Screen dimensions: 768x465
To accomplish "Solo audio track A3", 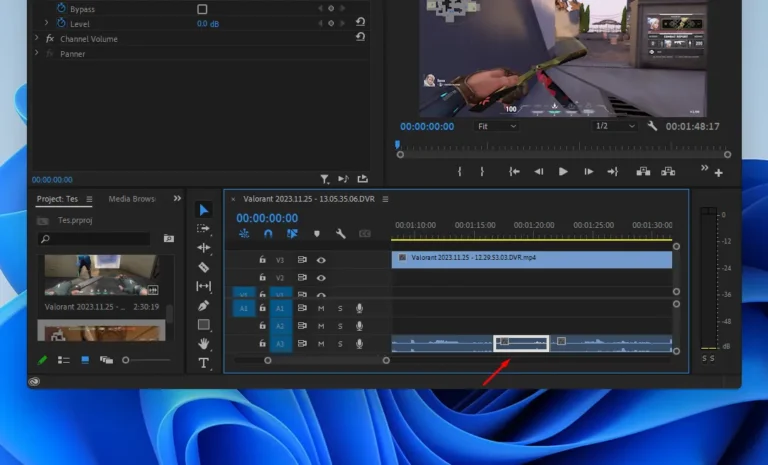I will coord(340,344).
